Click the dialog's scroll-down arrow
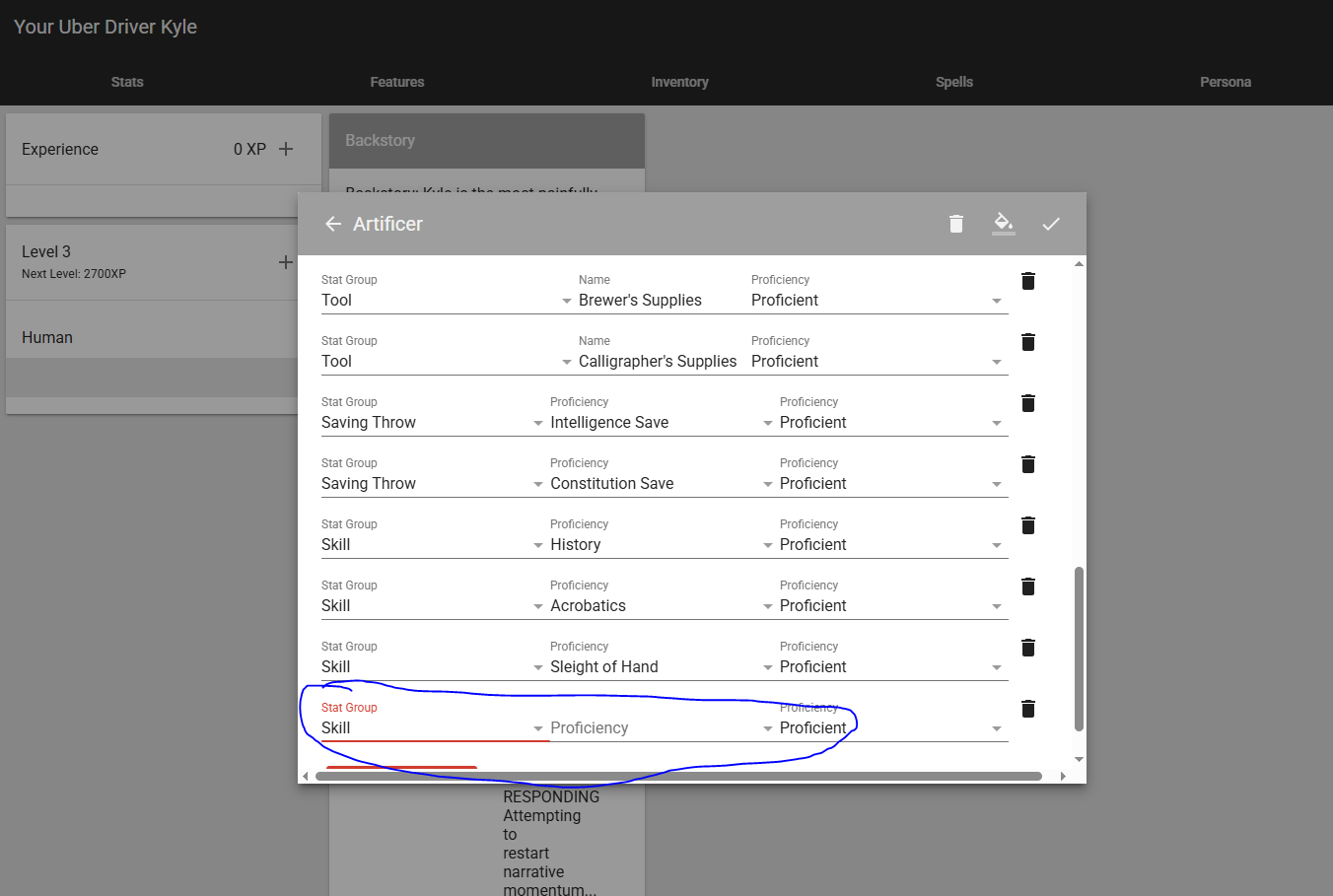1333x896 pixels. (1079, 759)
